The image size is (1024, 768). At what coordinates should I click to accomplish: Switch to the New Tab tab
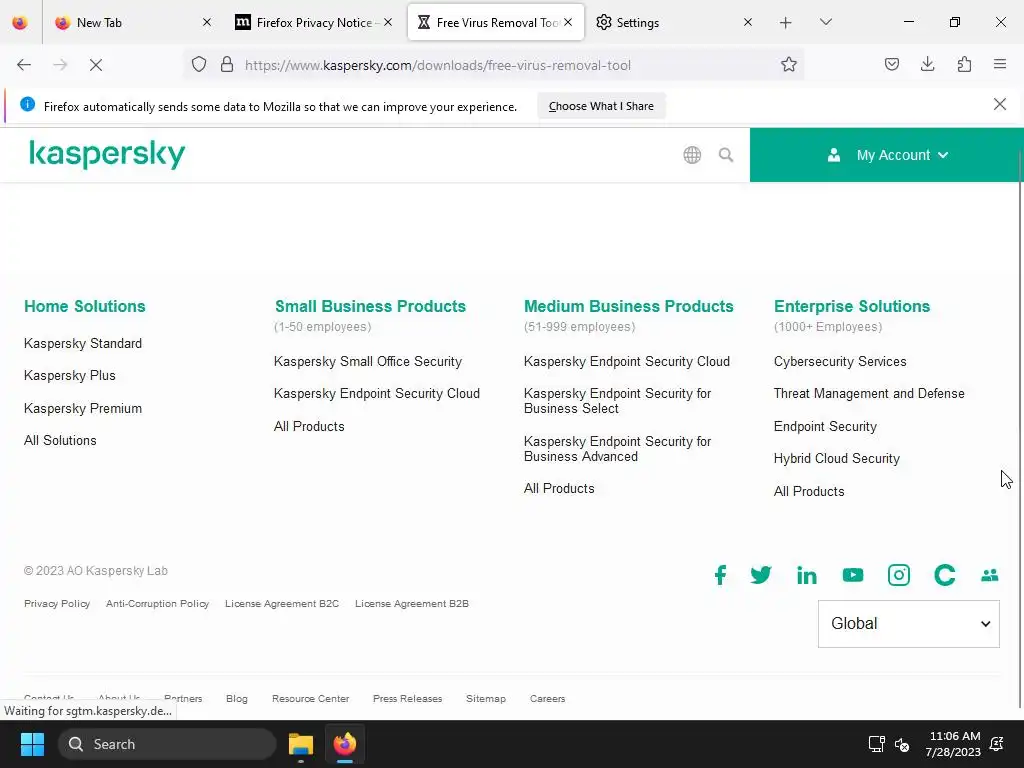tap(134, 23)
